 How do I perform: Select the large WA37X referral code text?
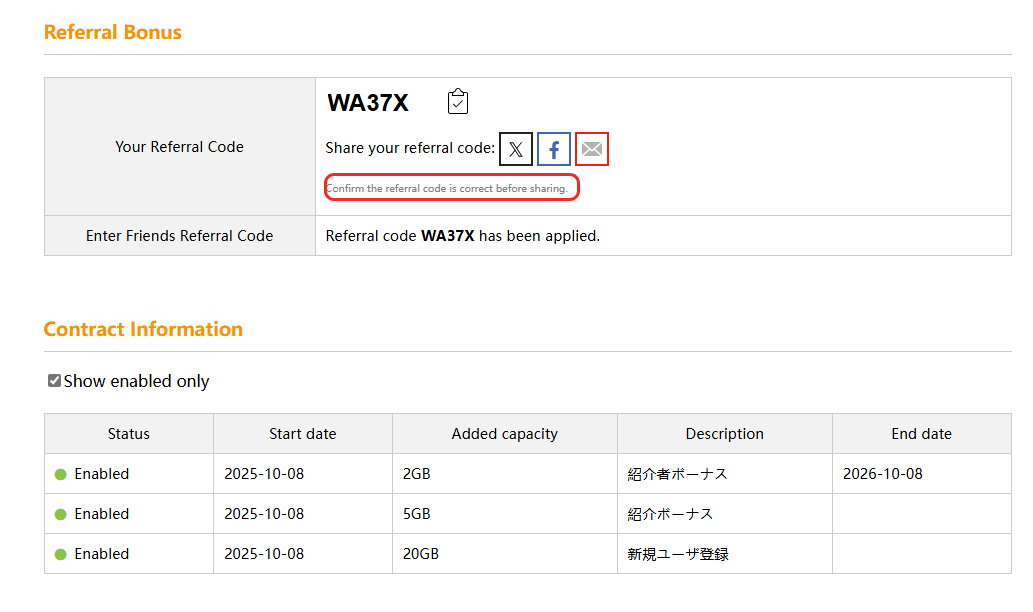click(368, 102)
